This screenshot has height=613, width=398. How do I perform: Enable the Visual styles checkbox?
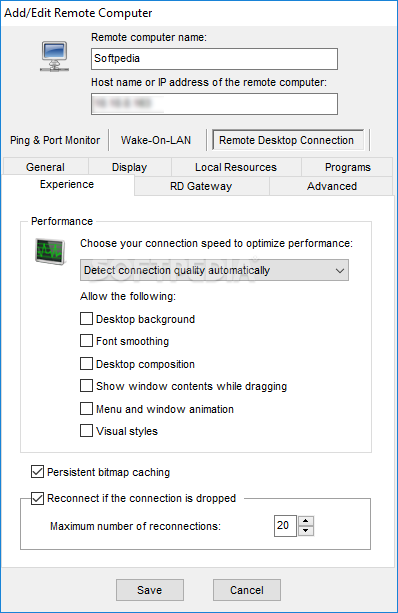click(86, 431)
